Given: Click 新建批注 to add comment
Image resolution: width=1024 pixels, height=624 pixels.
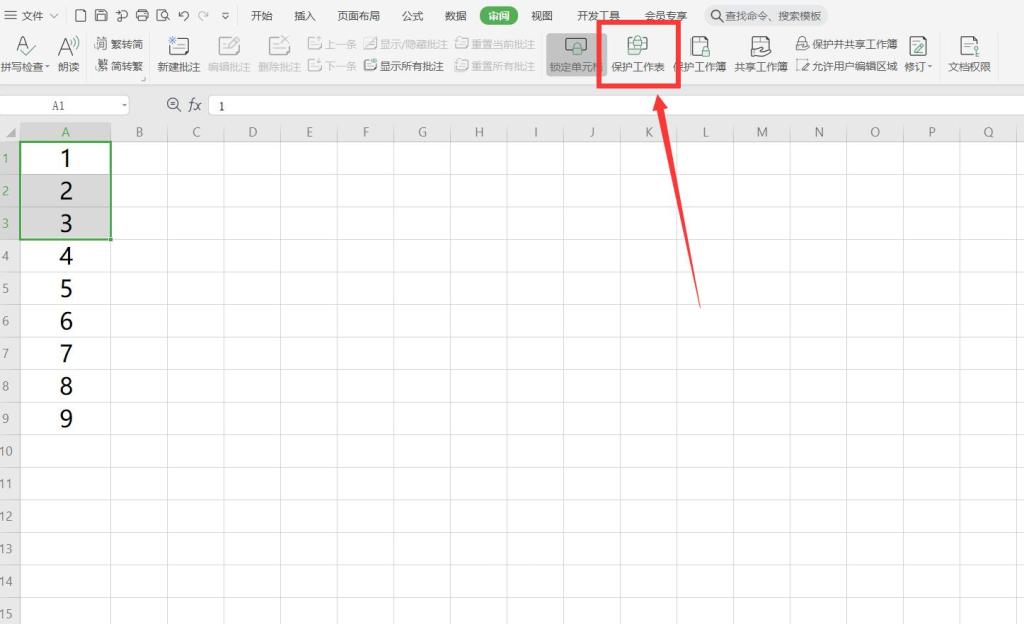Looking at the screenshot, I should pos(178,54).
